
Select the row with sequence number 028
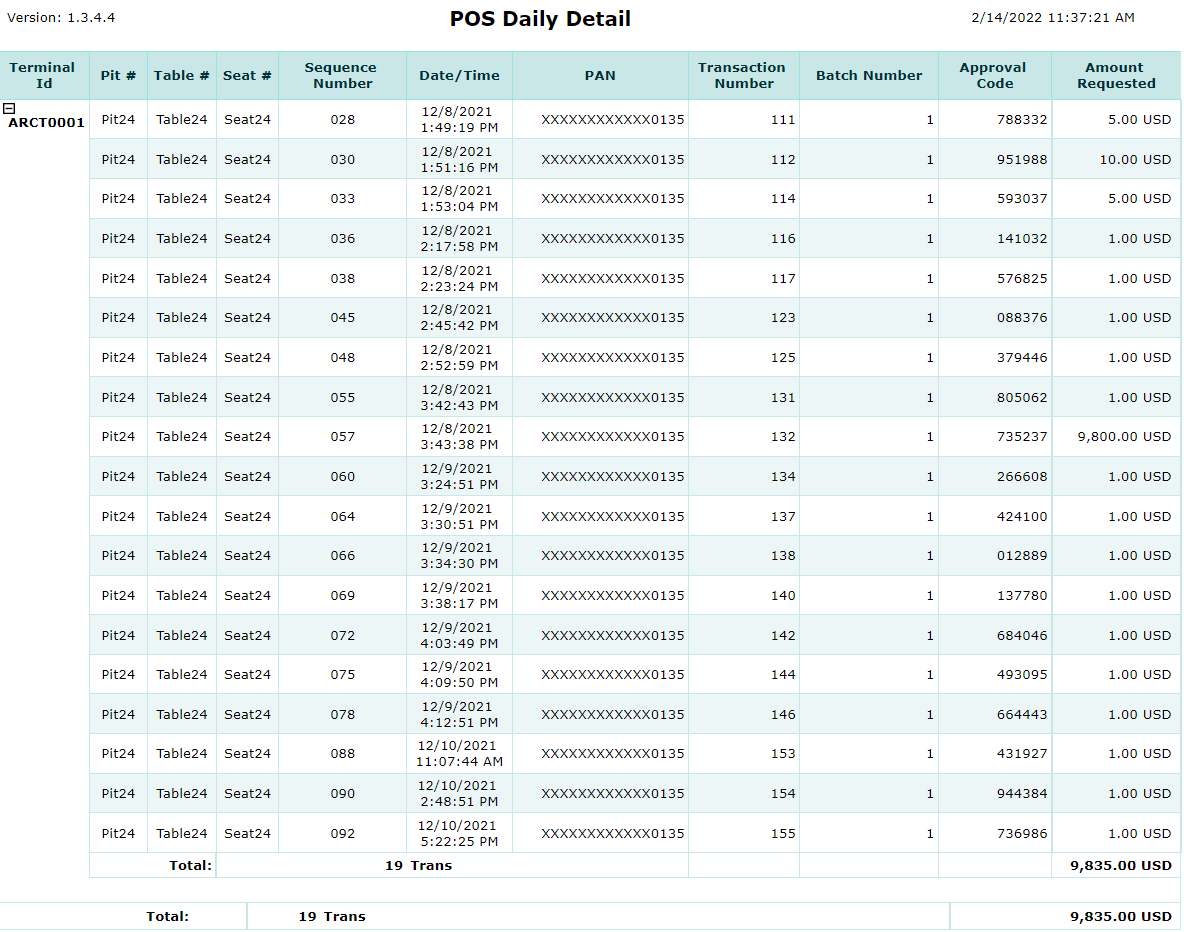[341, 119]
